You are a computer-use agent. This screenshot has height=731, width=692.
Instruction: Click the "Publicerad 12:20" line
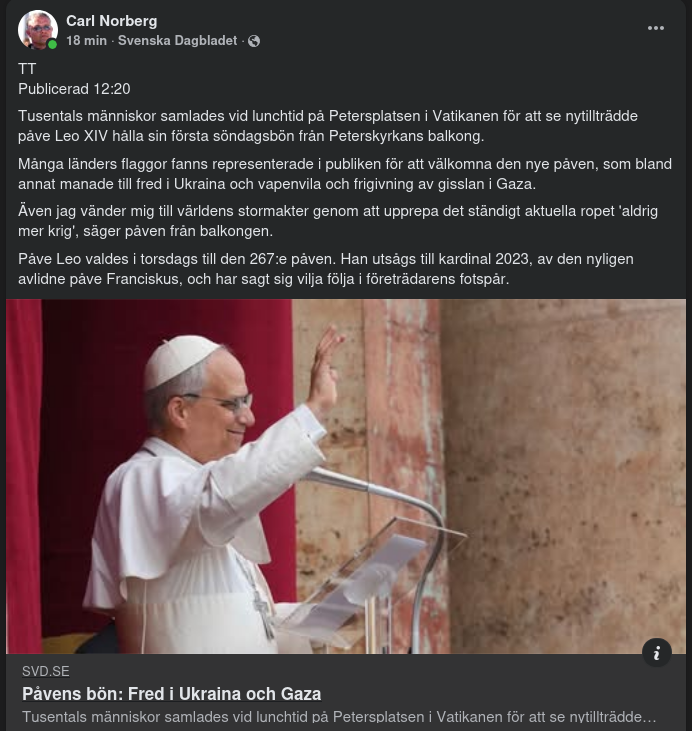click(74, 89)
